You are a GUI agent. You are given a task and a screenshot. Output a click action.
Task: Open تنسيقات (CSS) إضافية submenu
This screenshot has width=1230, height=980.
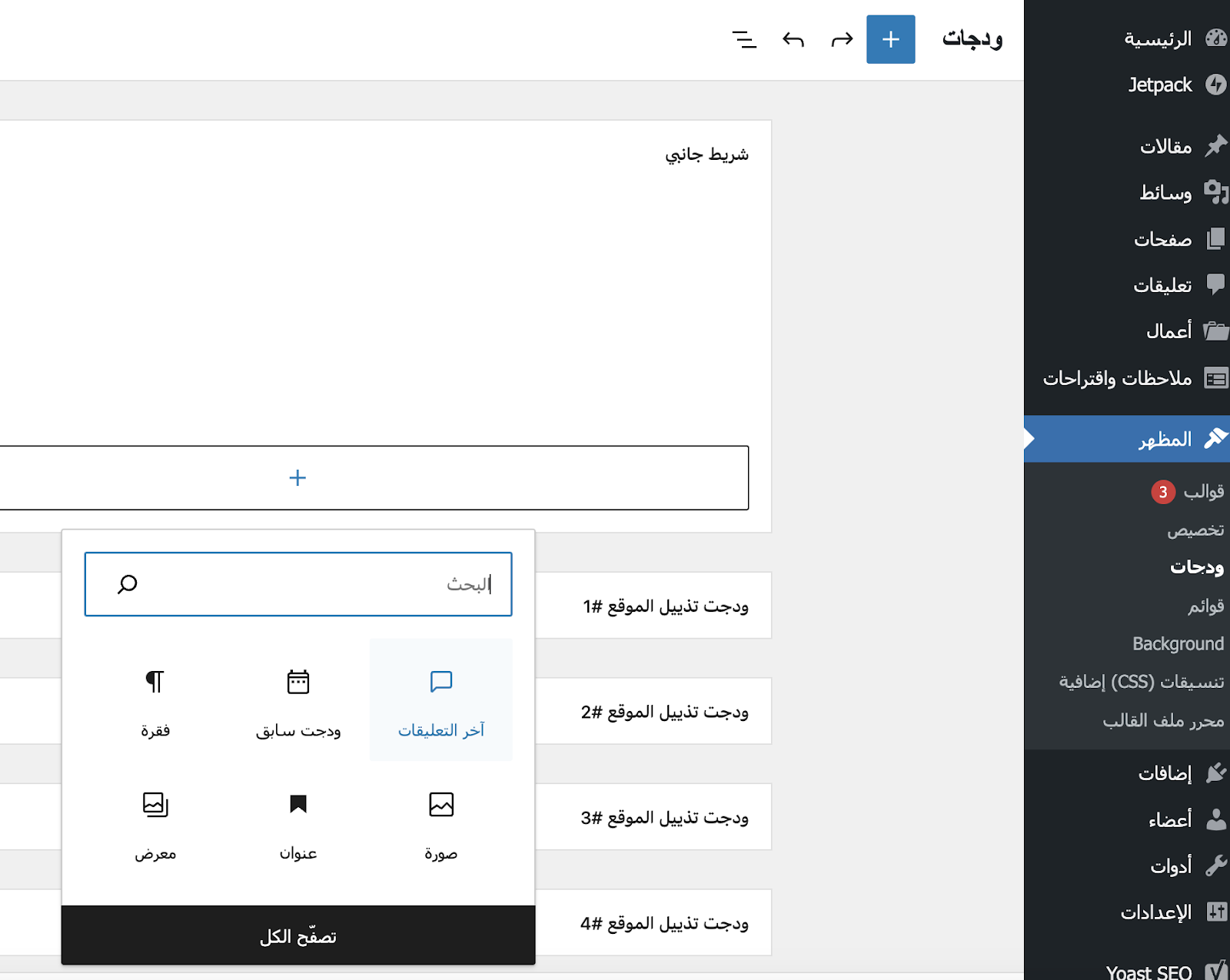[x=1142, y=682]
